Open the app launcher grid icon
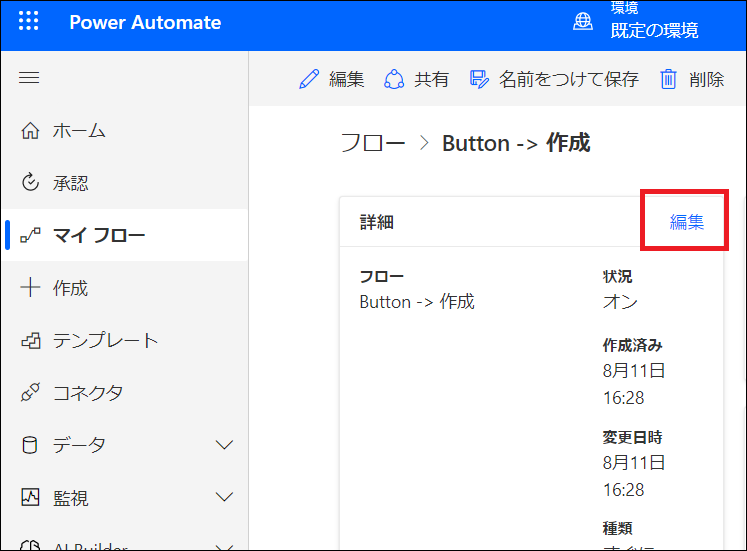Viewport: 747px width, 551px height. 29,21
